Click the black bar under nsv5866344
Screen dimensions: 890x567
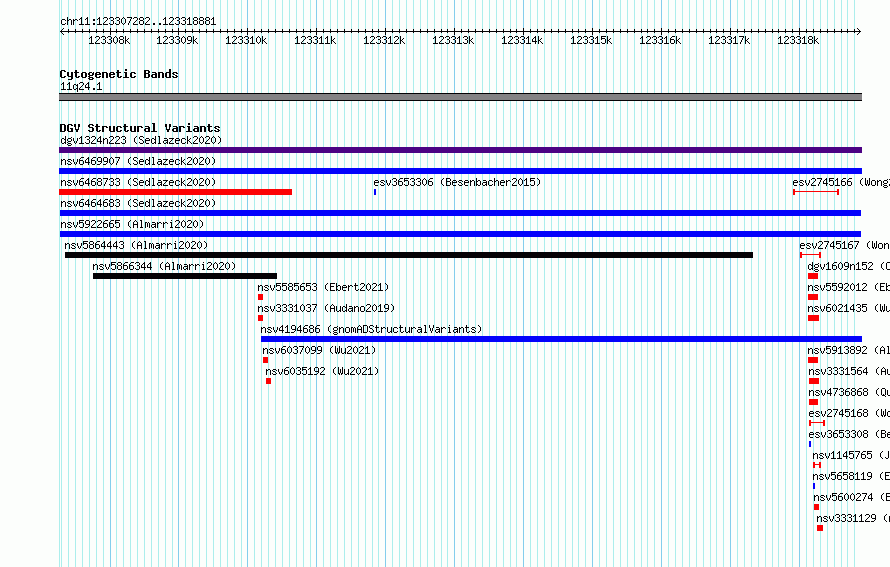click(185, 276)
